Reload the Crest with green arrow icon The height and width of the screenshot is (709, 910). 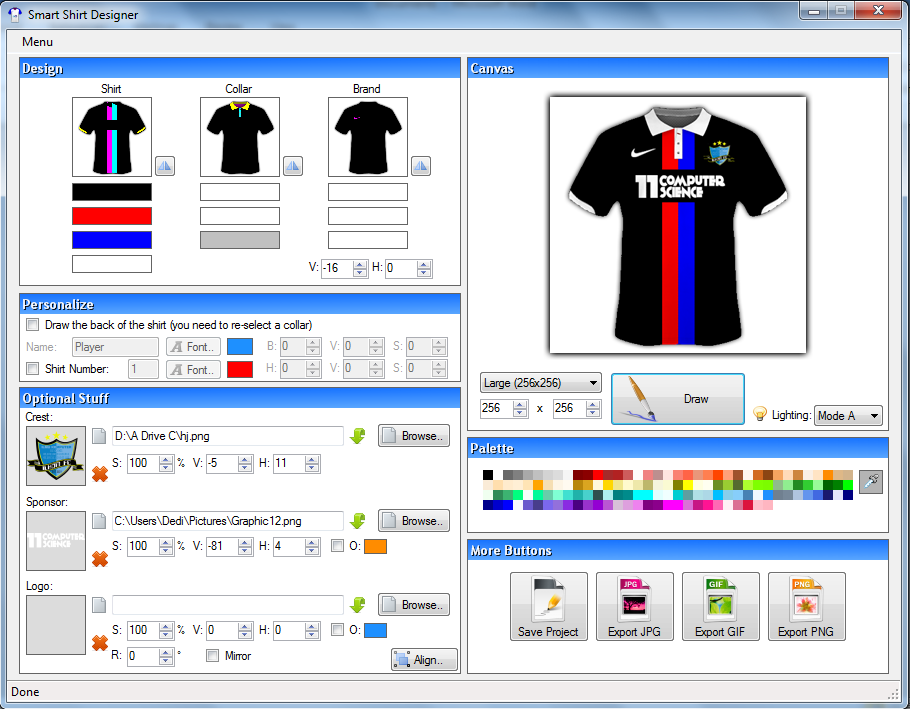pyautogui.click(x=358, y=436)
